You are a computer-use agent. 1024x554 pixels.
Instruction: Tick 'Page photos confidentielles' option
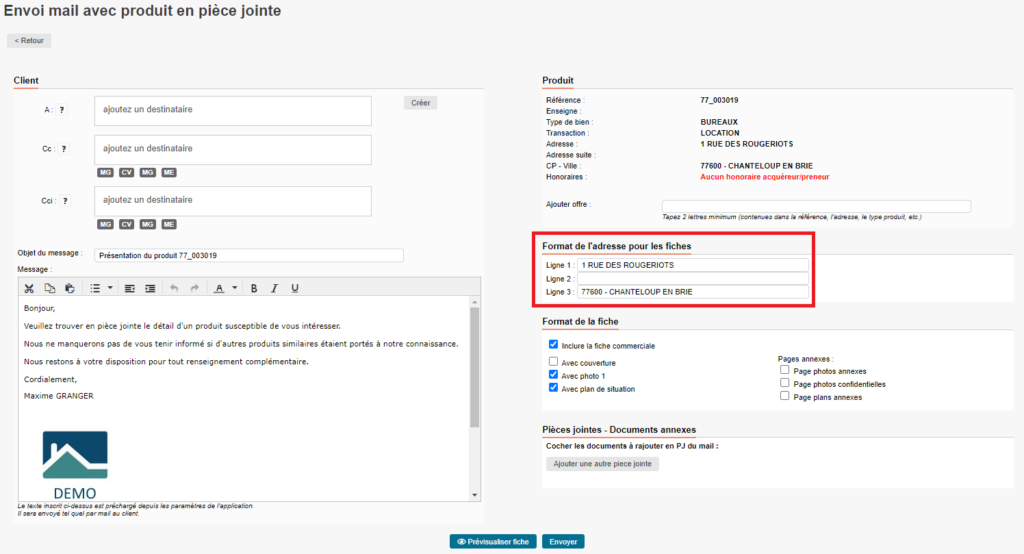[x=785, y=383]
